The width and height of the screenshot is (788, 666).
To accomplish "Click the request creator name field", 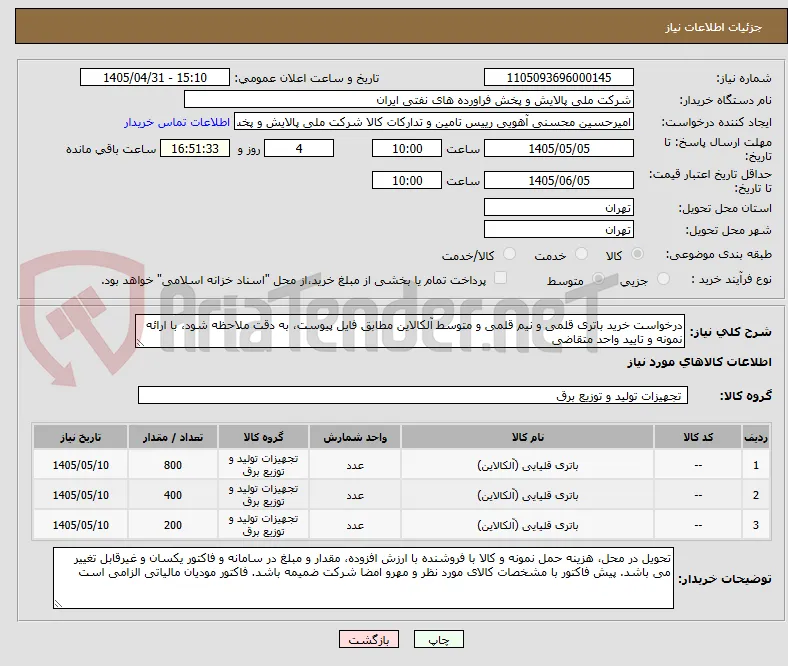I will 434,122.
